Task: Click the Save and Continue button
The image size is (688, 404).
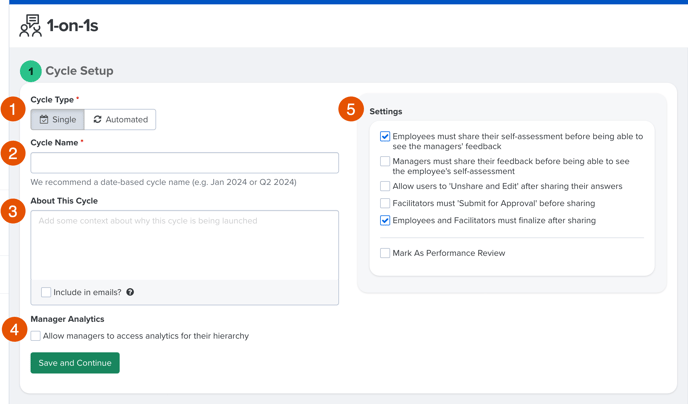Action: [x=75, y=363]
